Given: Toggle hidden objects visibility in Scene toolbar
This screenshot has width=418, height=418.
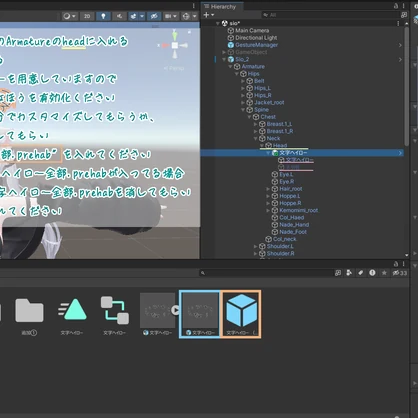Looking at the screenshot, I should point(154,16).
